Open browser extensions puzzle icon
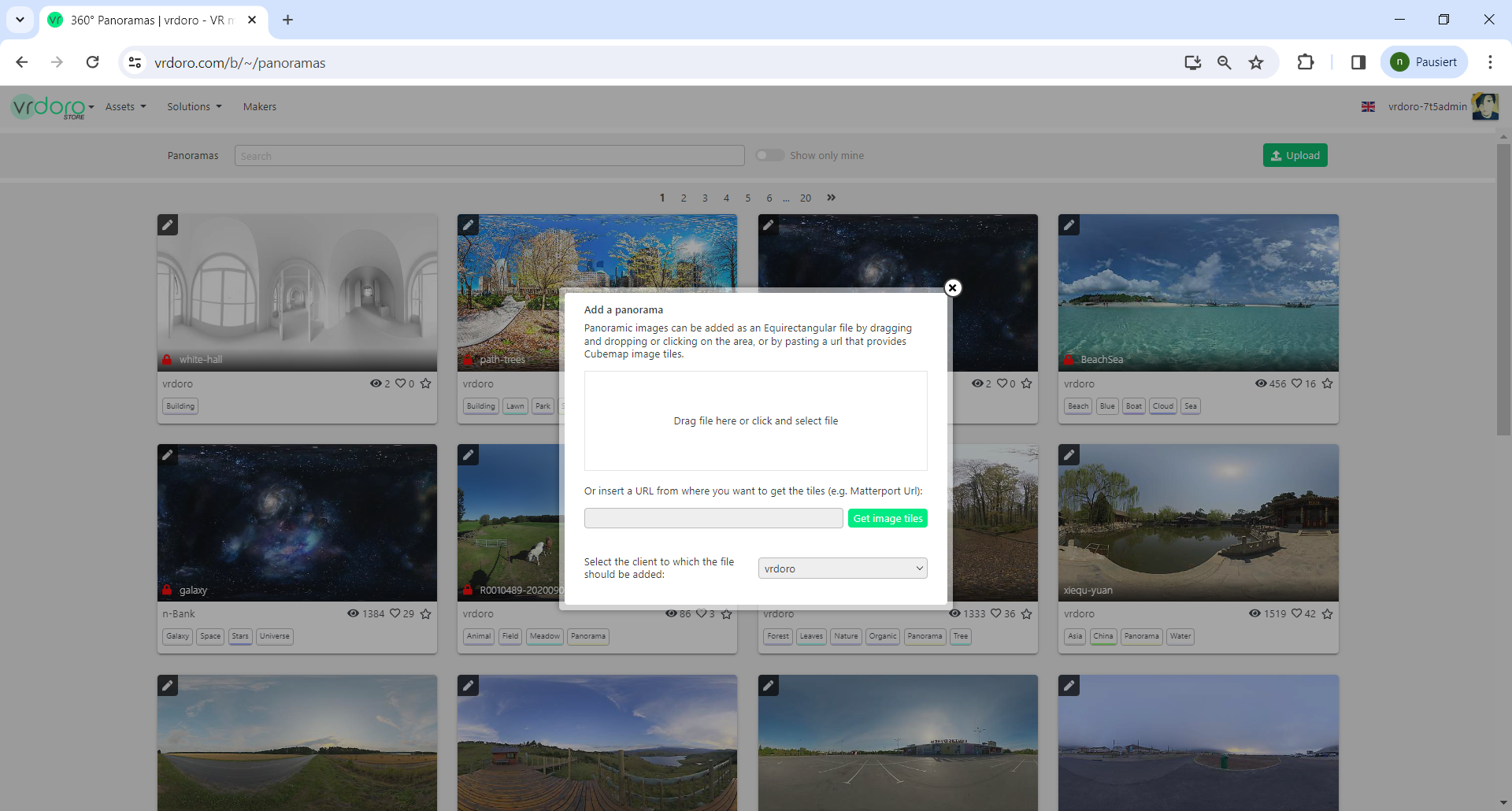Viewport: 1512px width, 811px height. click(1305, 63)
